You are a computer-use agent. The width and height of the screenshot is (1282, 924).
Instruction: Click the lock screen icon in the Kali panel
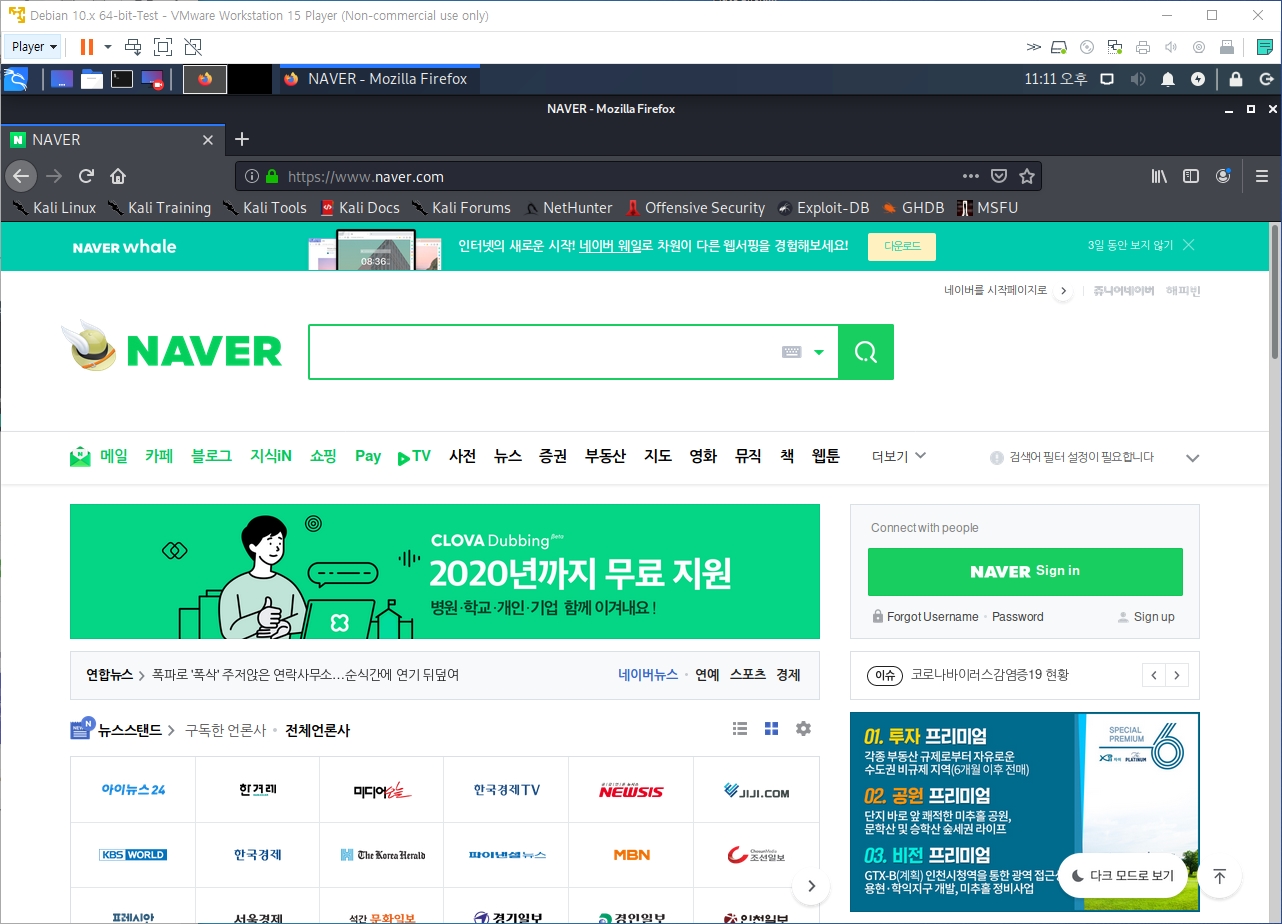[x=1236, y=79]
